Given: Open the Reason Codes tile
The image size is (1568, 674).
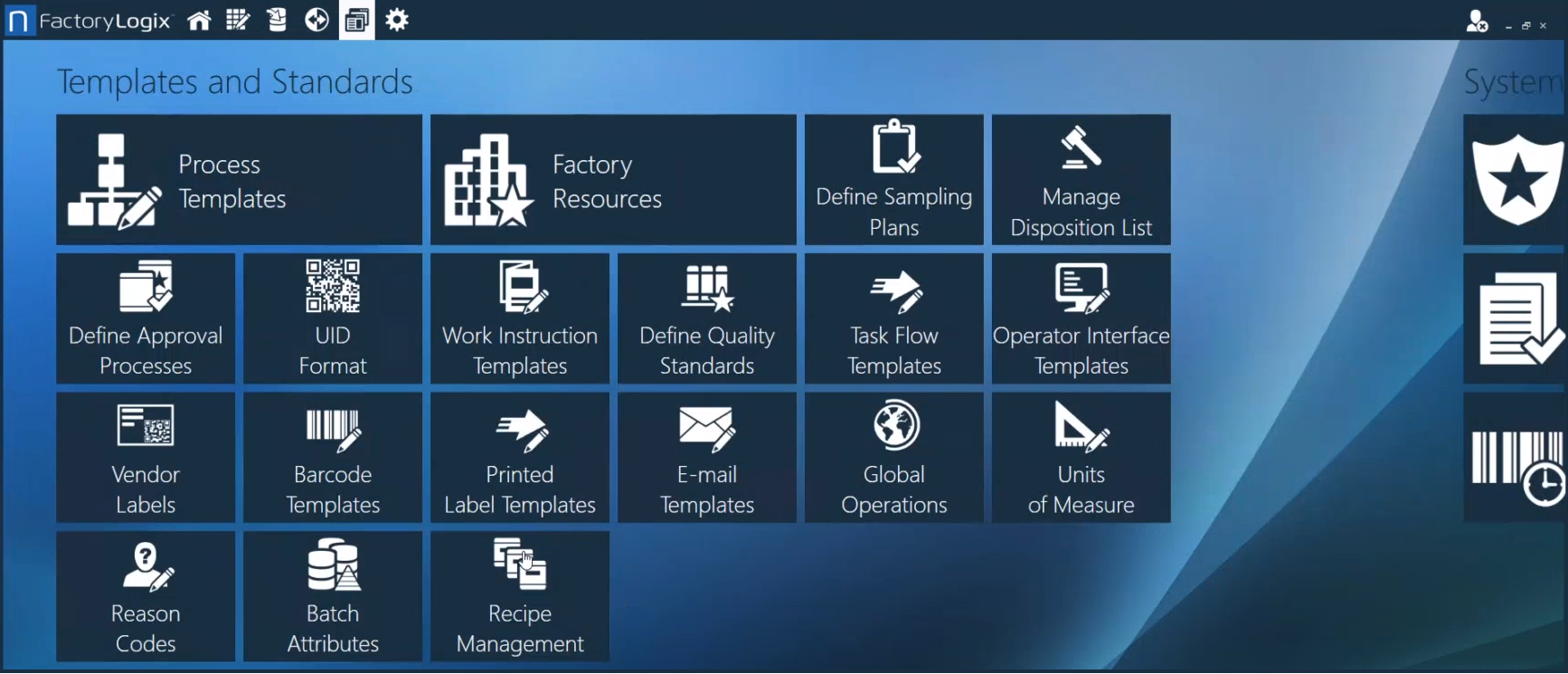Looking at the screenshot, I should (145, 596).
